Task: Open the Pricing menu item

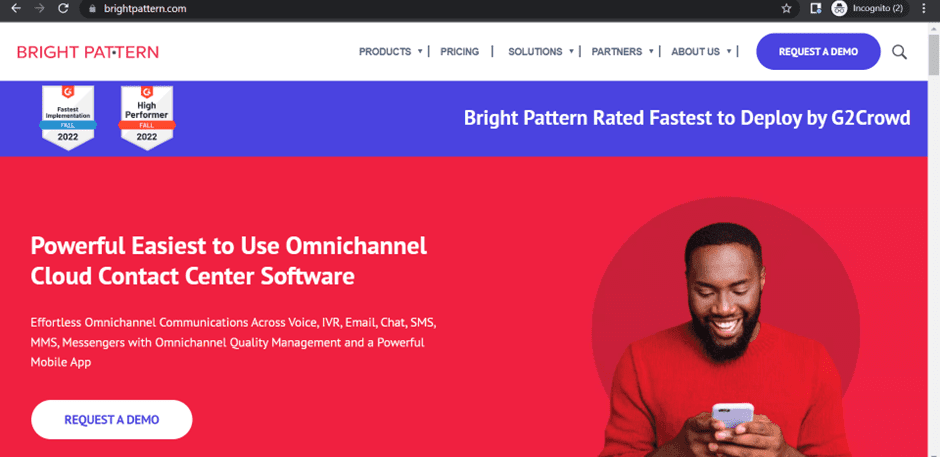Action: tap(460, 52)
